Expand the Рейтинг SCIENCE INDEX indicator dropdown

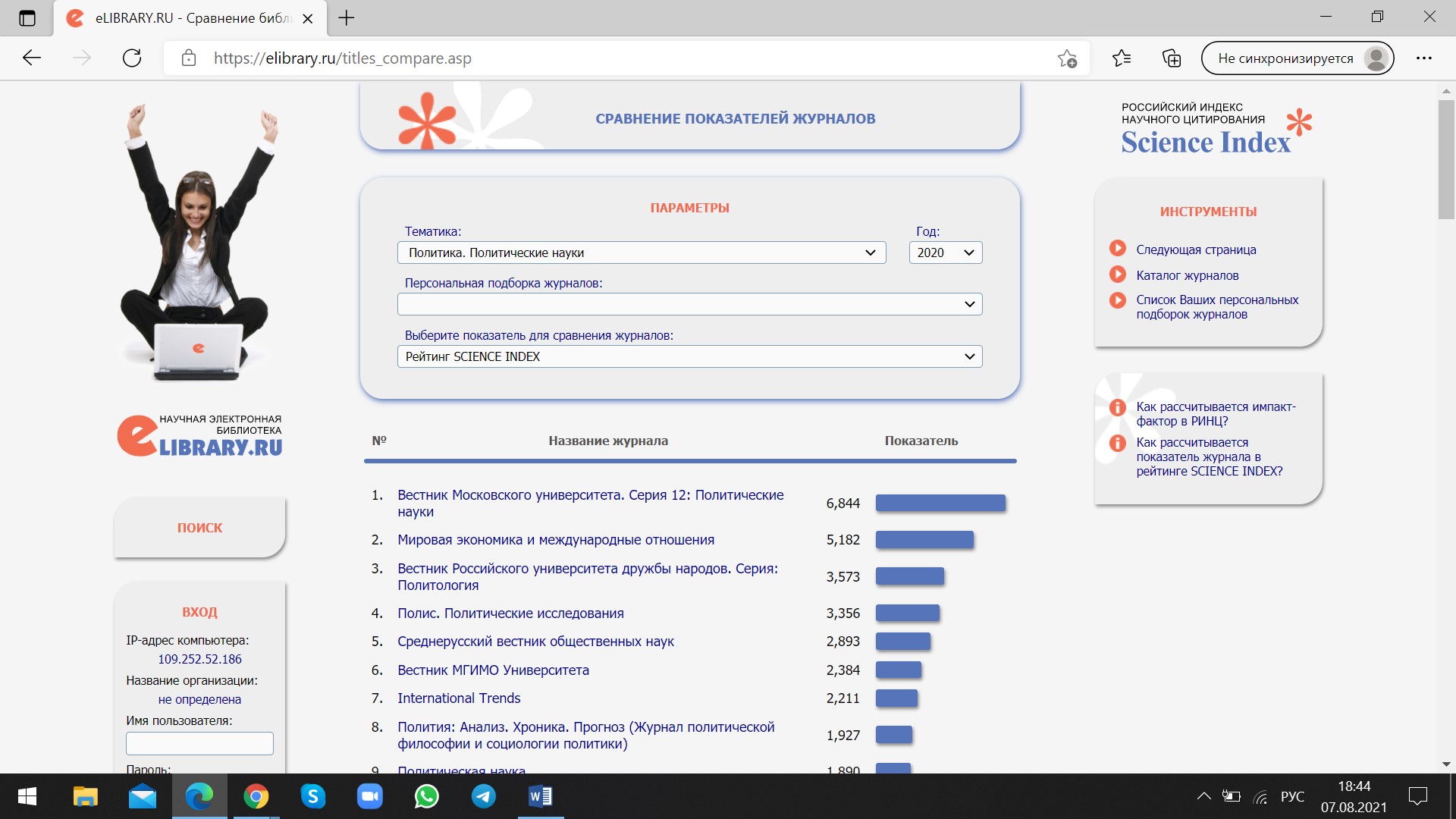689,356
